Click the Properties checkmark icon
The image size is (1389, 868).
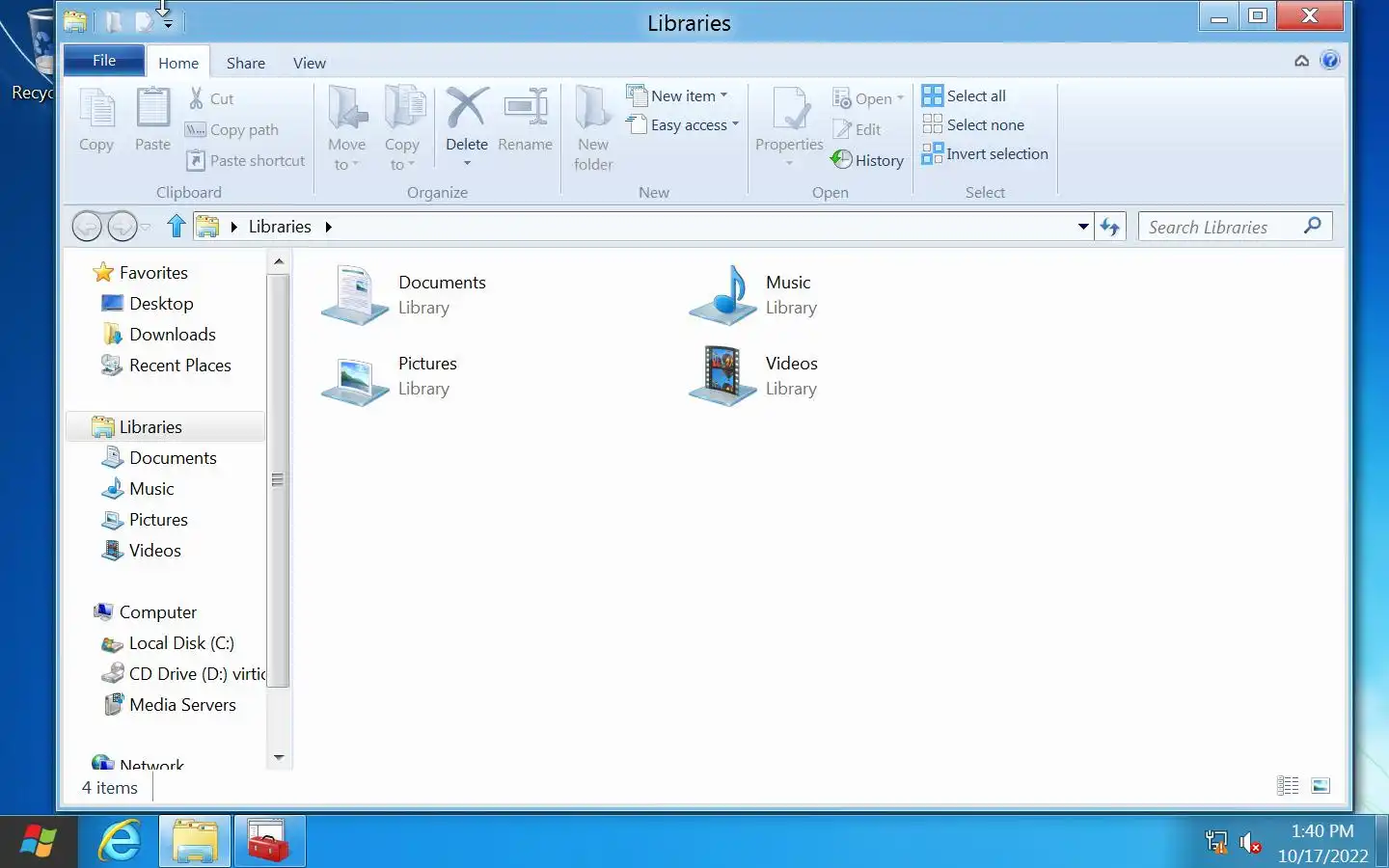coord(790,108)
